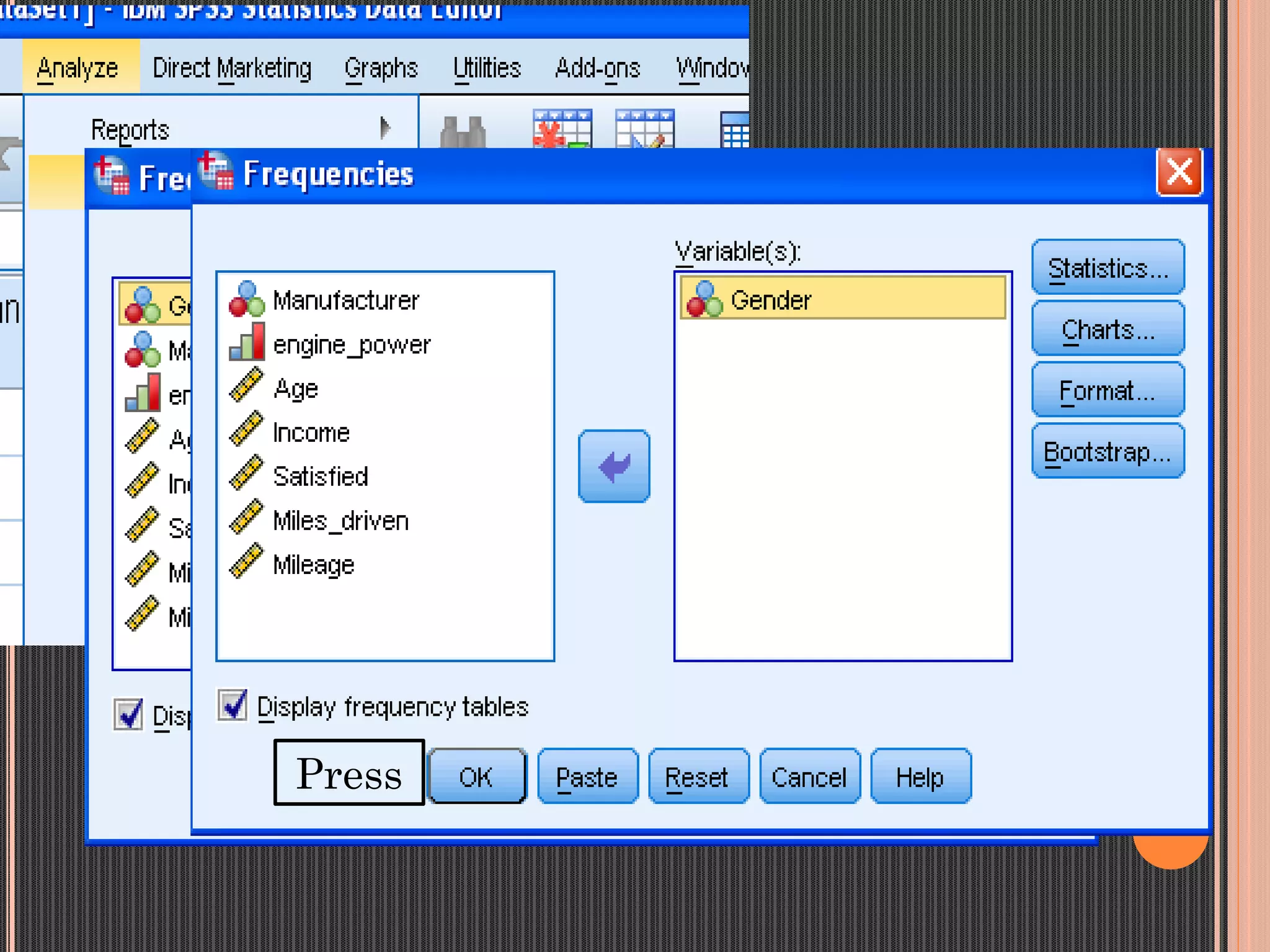Select Income in the variable list

coord(311,433)
